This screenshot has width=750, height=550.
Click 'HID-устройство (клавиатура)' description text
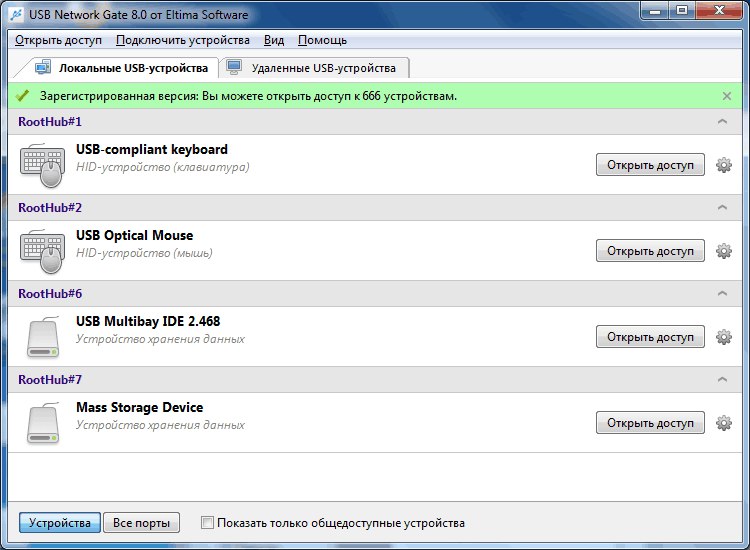[163, 167]
